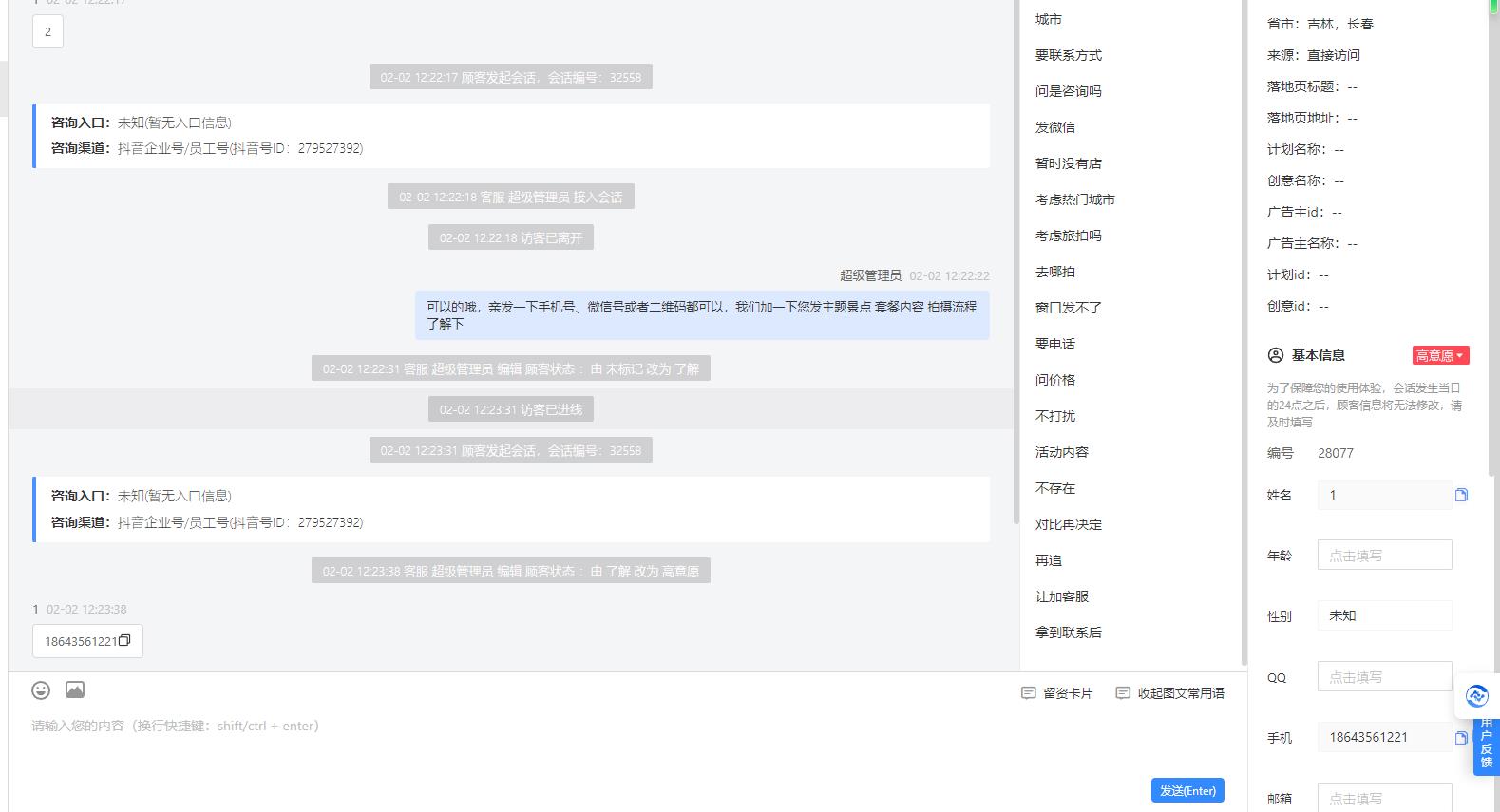This screenshot has height=812, width=1500.
Task: Click the chat area vertical scrollbar
Action: pos(1015,262)
